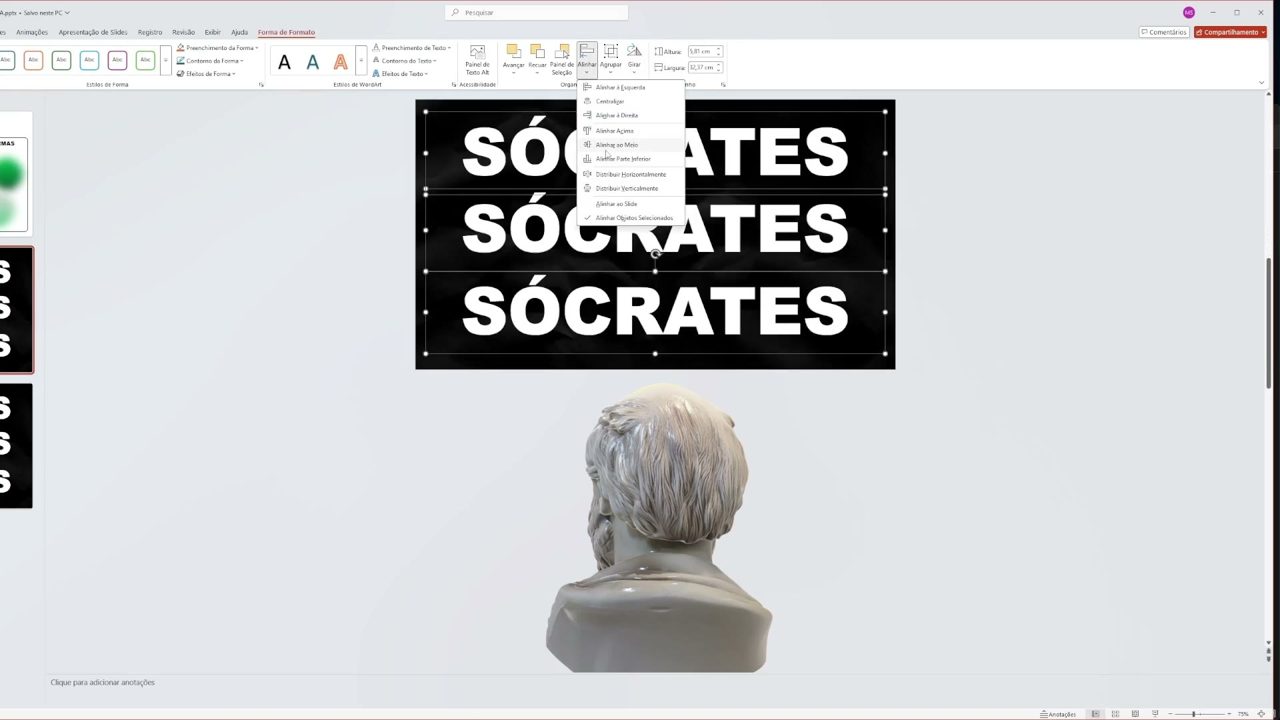Open the Animações ribbon tab
The width and height of the screenshot is (1280, 720).
(x=32, y=32)
